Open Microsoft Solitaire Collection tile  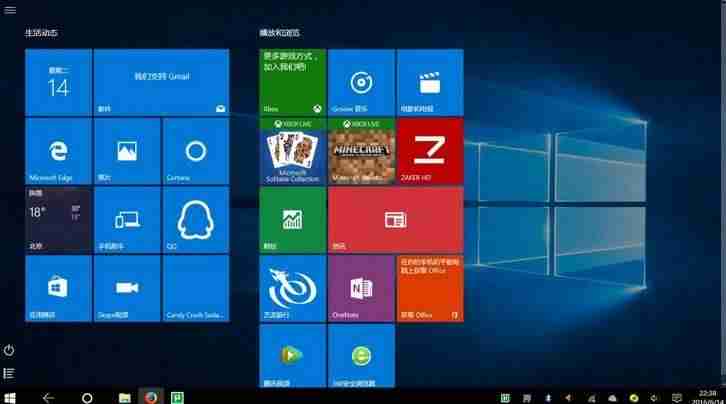(x=293, y=151)
